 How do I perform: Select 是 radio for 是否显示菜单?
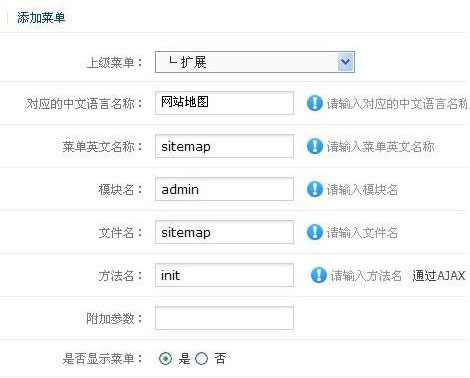click(166, 359)
